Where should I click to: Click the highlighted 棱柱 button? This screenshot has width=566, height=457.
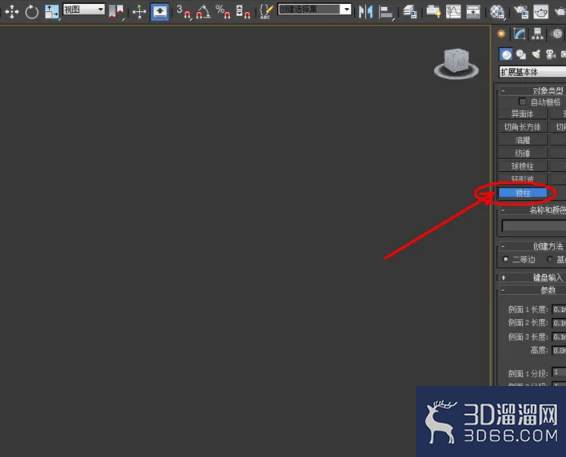523,193
